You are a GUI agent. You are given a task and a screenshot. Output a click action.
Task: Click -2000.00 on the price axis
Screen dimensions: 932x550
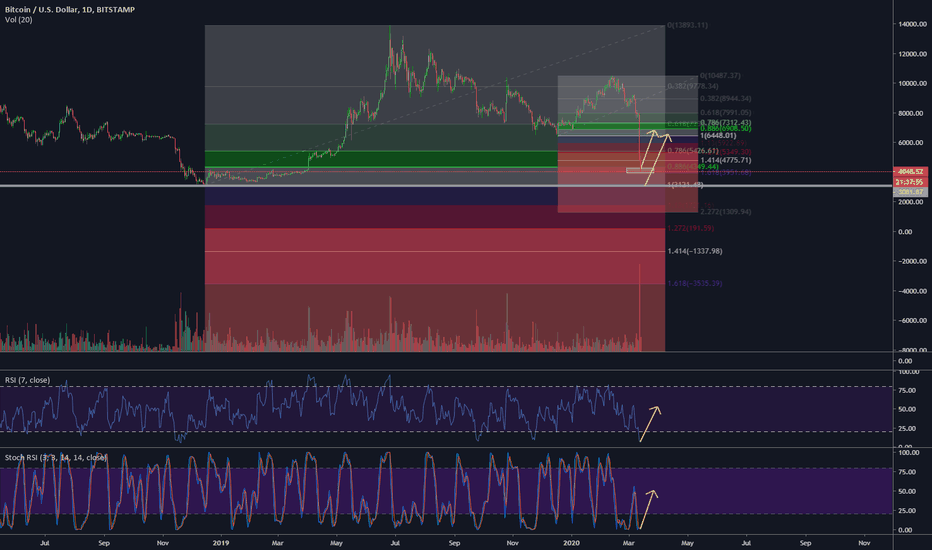point(911,261)
